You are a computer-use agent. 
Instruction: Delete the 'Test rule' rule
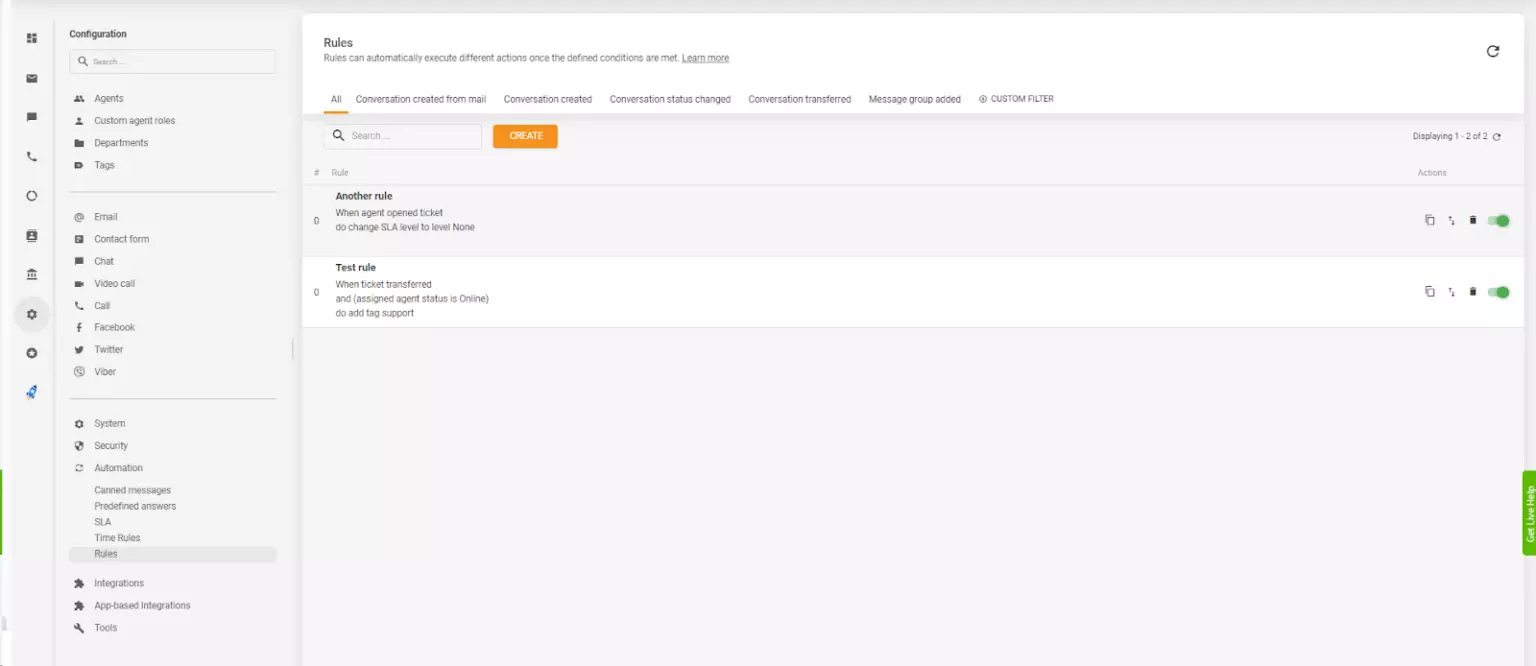click(1472, 292)
